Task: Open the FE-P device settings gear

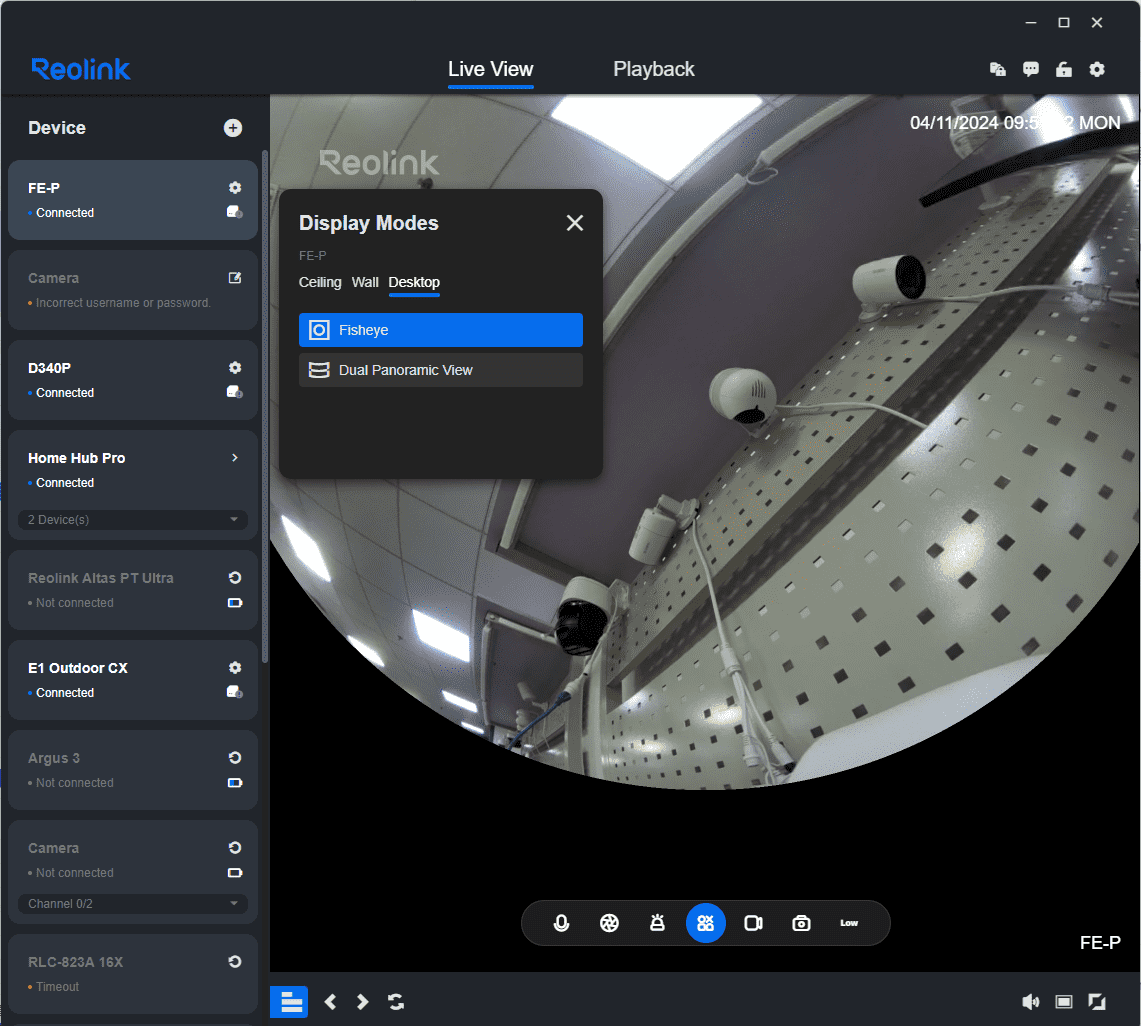Action: pos(235,188)
